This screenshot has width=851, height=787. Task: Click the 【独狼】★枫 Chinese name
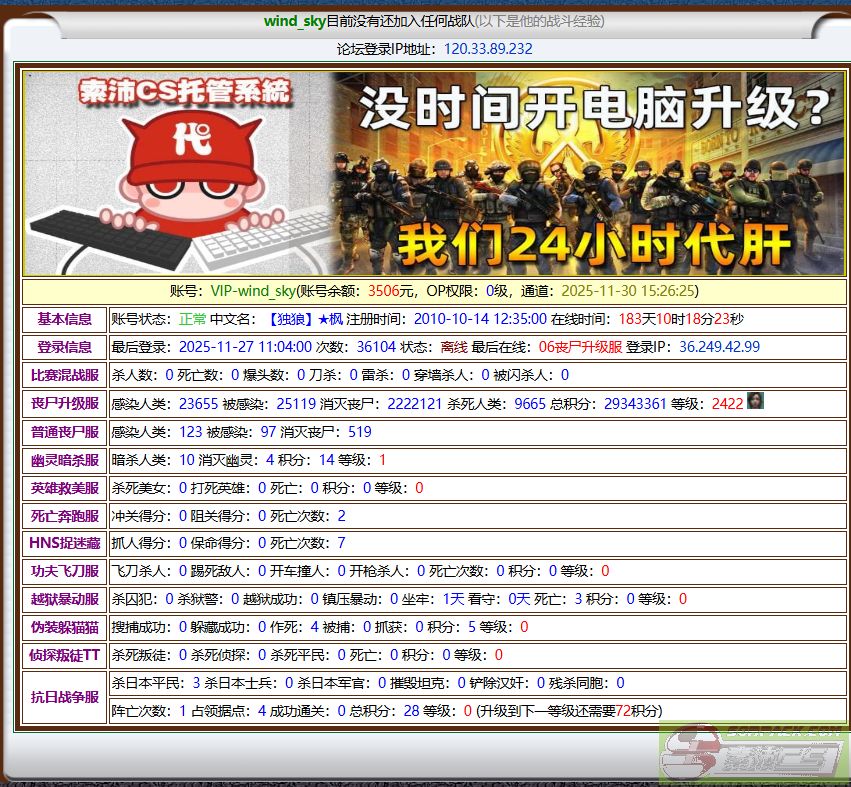click(x=304, y=319)
